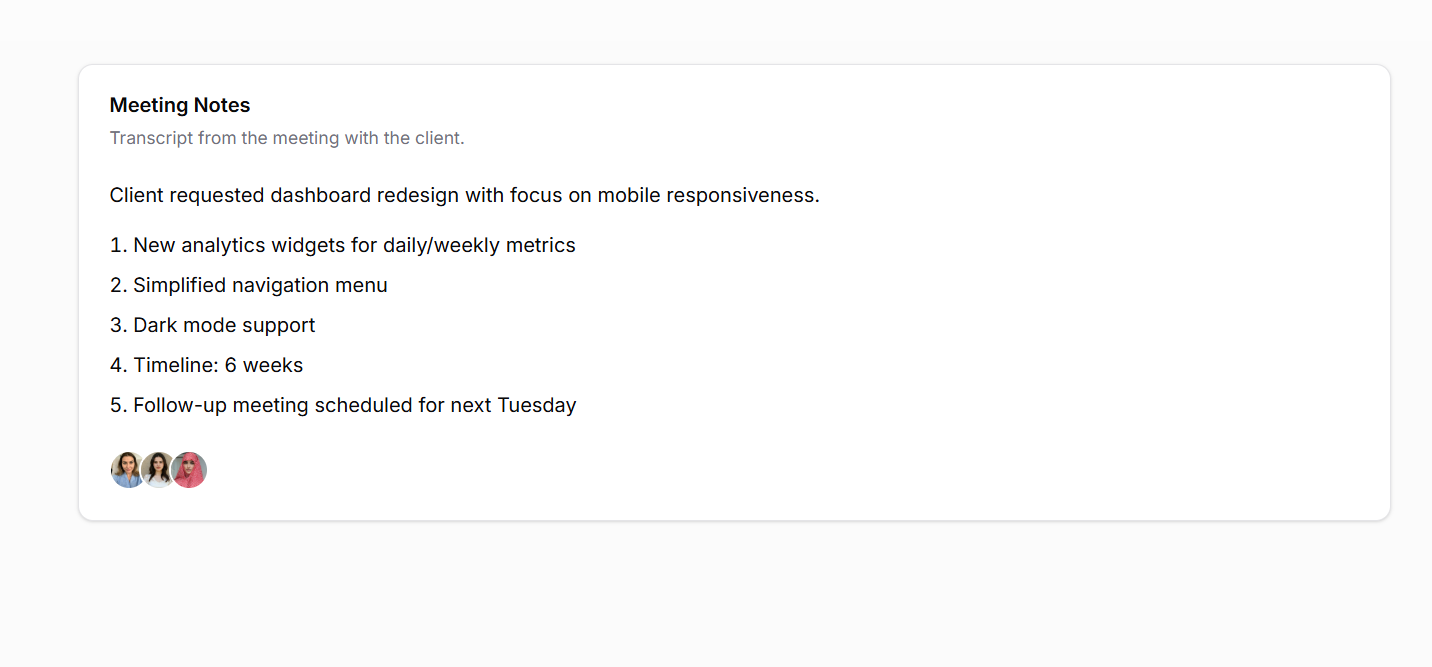1432x667 pixels.
Task: Click the "Dark mode support" text
Action: 224,325
